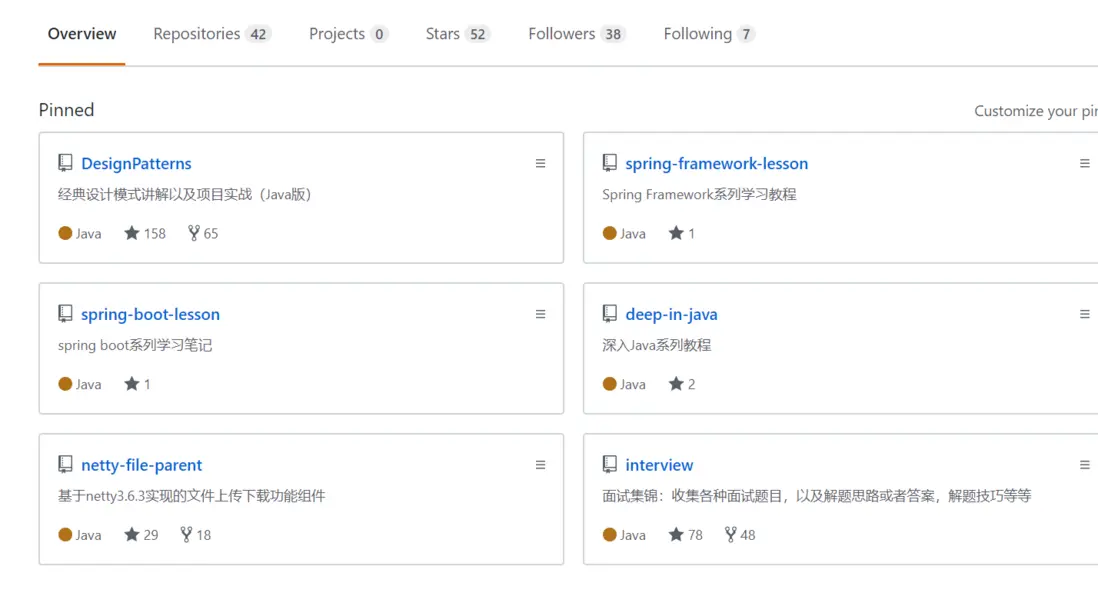This screenshot has height=593, width=1098.
Task: Go to the Stars tab
Action: coord(457,34)
